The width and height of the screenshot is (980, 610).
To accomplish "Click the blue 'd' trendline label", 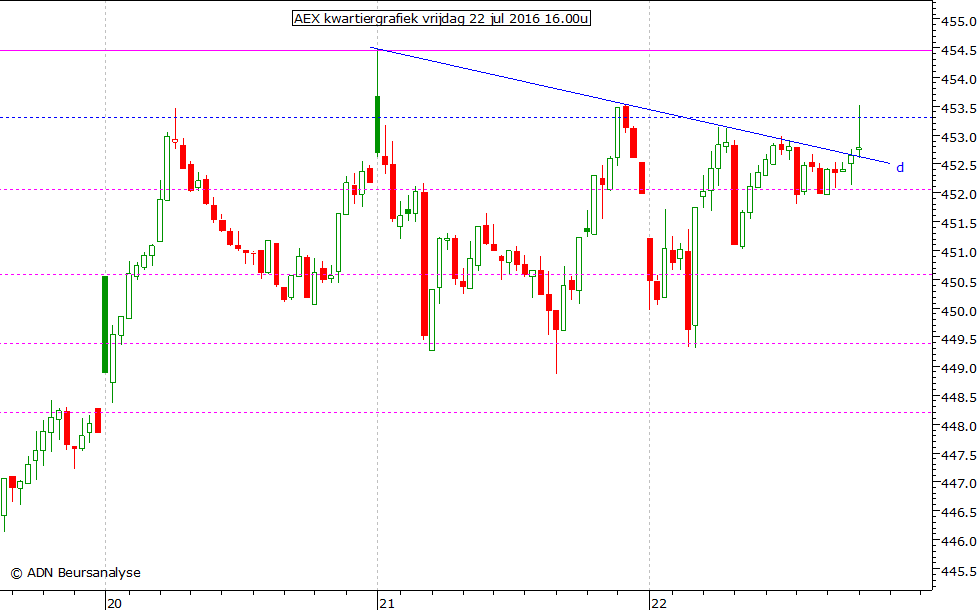I will point(900,168).
